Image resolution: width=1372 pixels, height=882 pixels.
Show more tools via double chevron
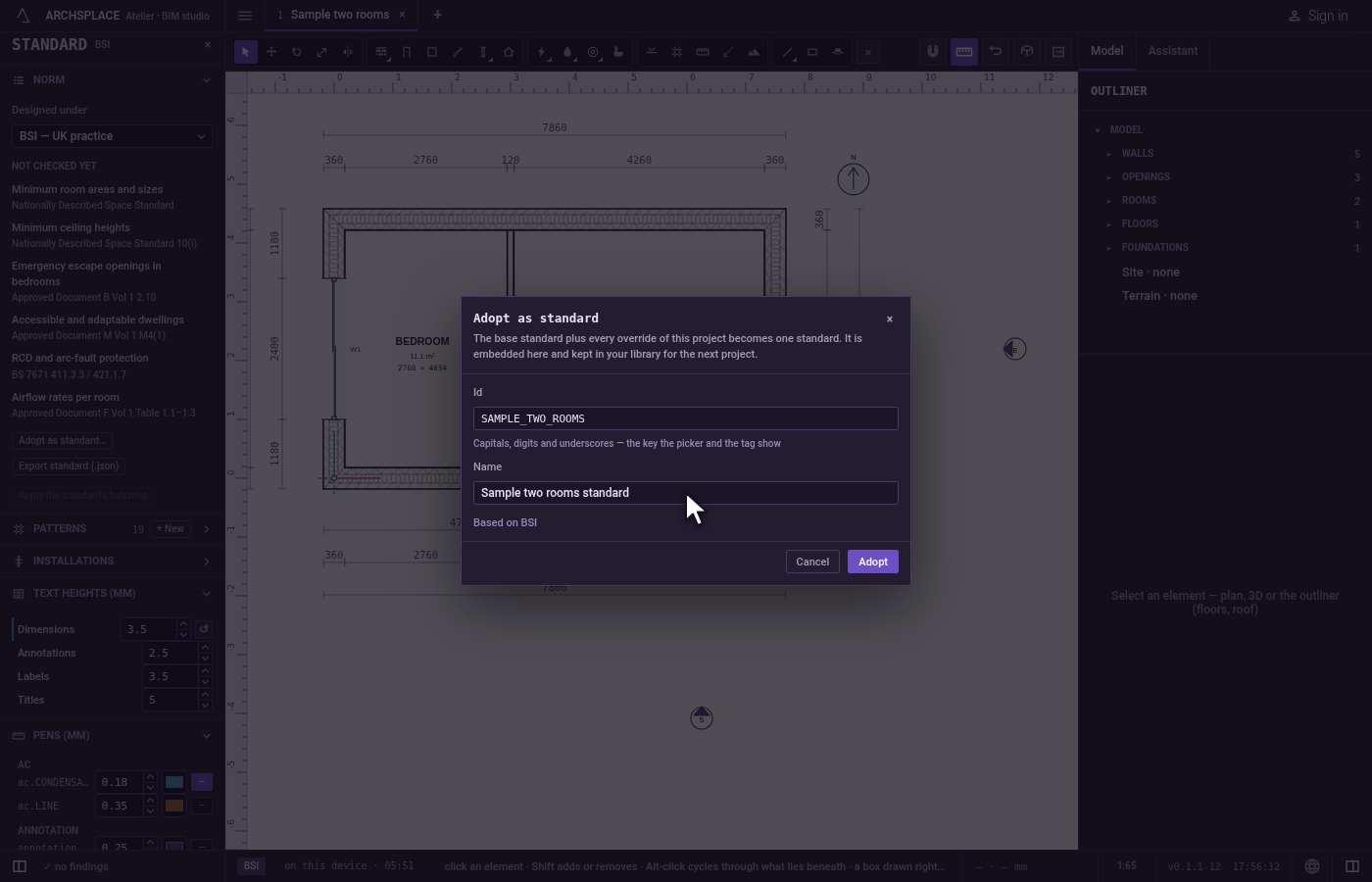[868, 52]
